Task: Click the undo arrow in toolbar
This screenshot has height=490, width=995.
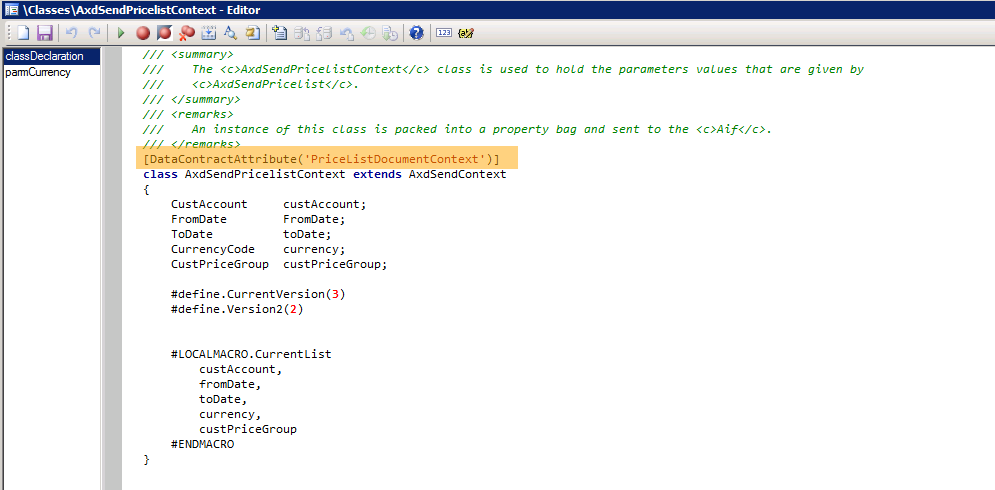Action: coord(72,33)
